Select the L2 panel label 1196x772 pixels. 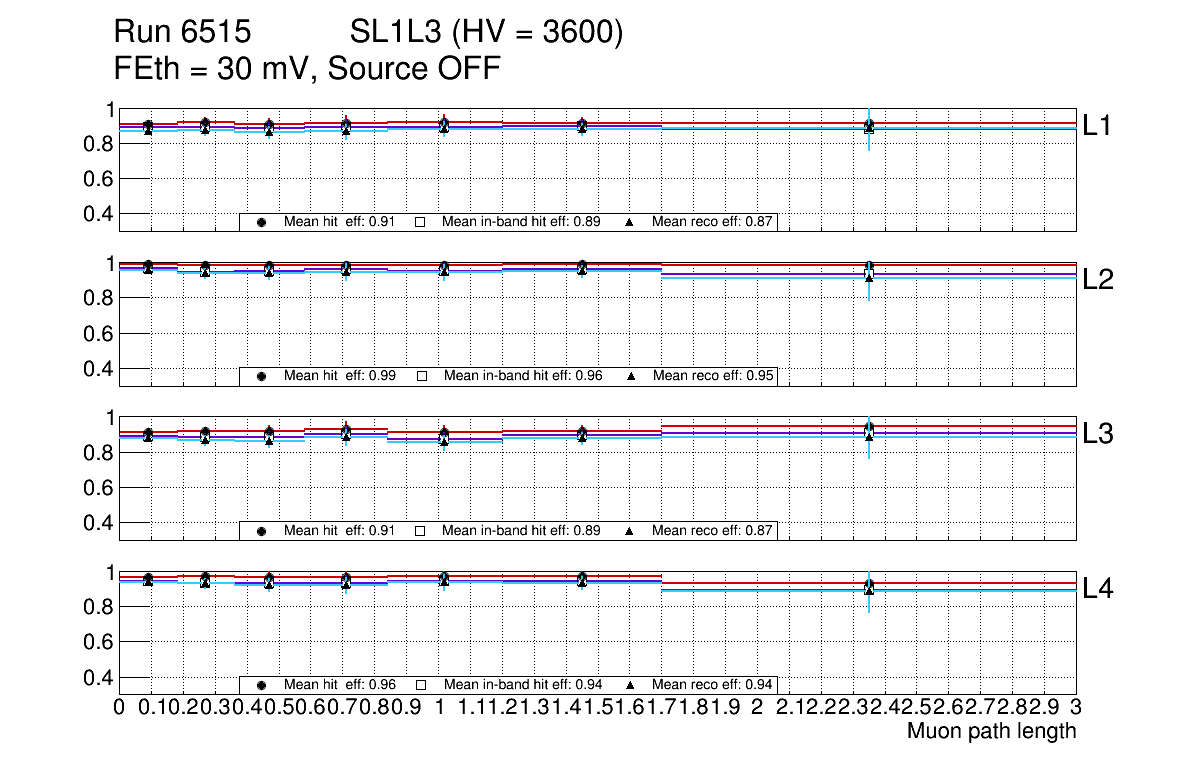1098,280
